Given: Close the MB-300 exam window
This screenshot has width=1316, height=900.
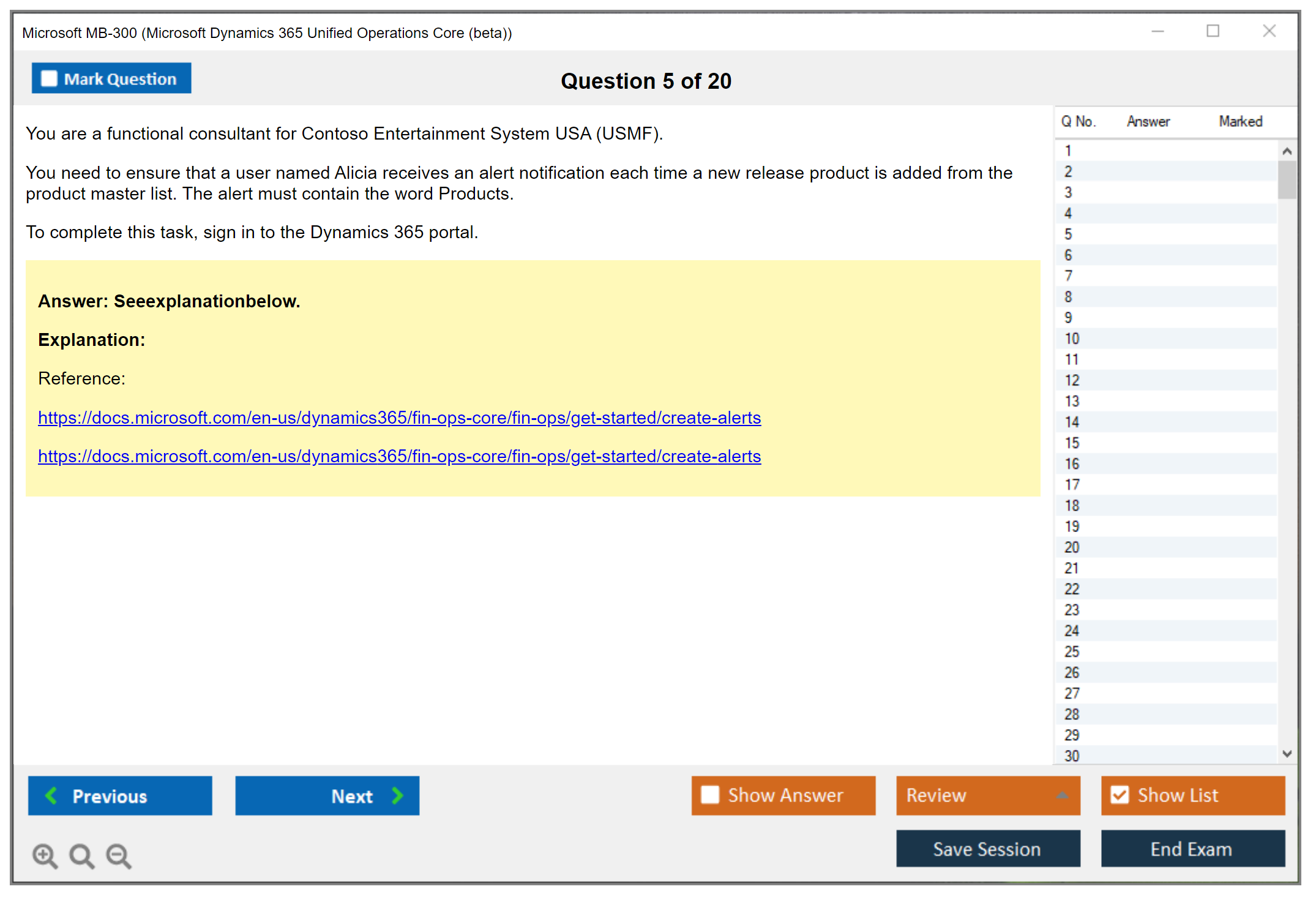Looking at the screenshot, I should [x=1269, y=31].
